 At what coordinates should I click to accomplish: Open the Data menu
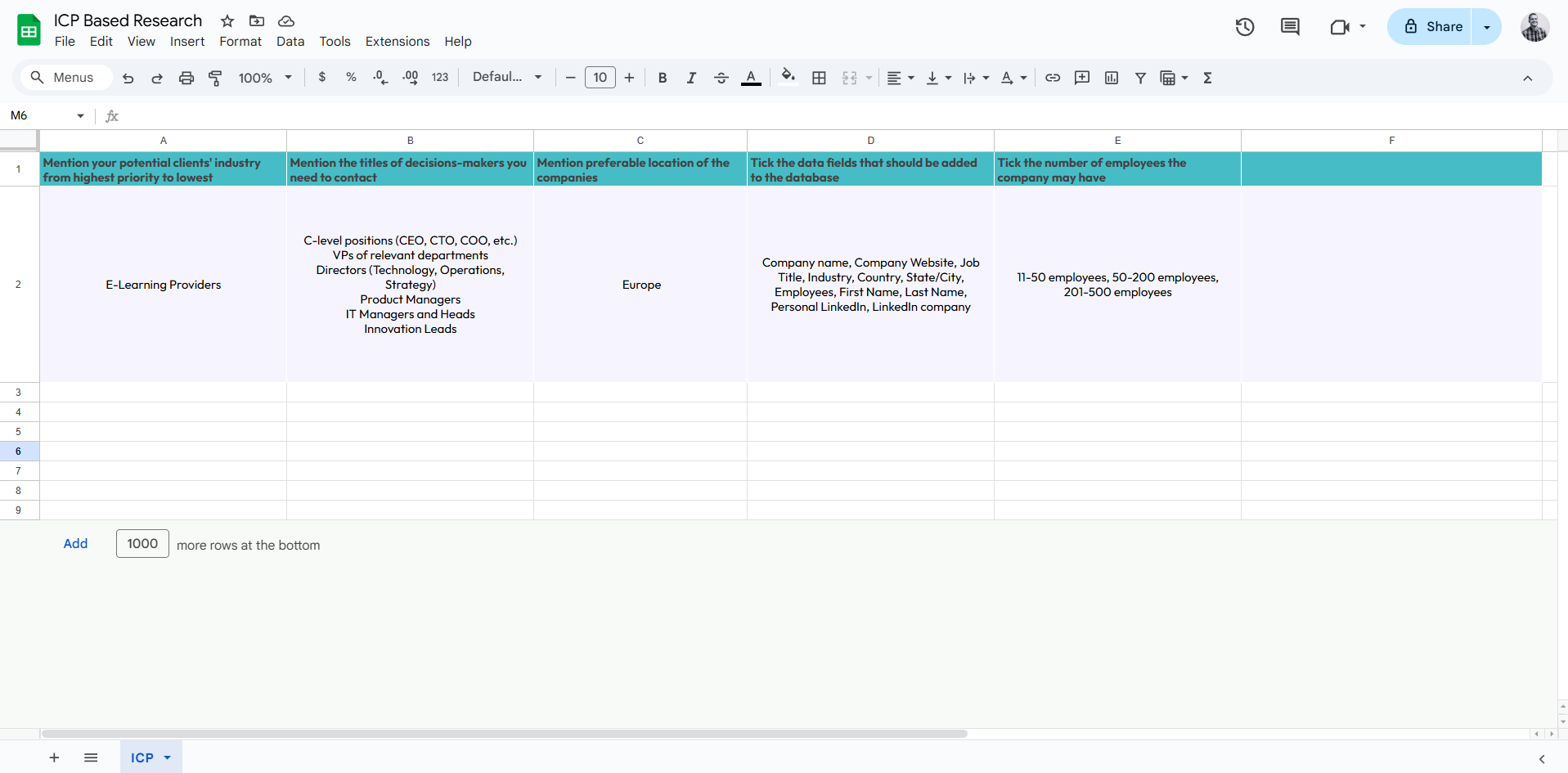(x=290, y=41)
